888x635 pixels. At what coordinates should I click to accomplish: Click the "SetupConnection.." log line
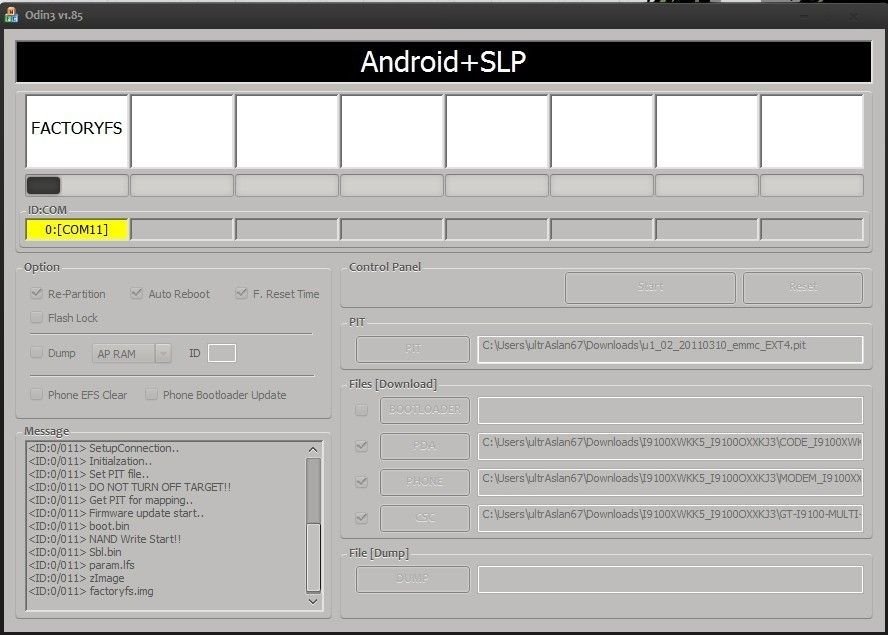(x=104, y=448)
